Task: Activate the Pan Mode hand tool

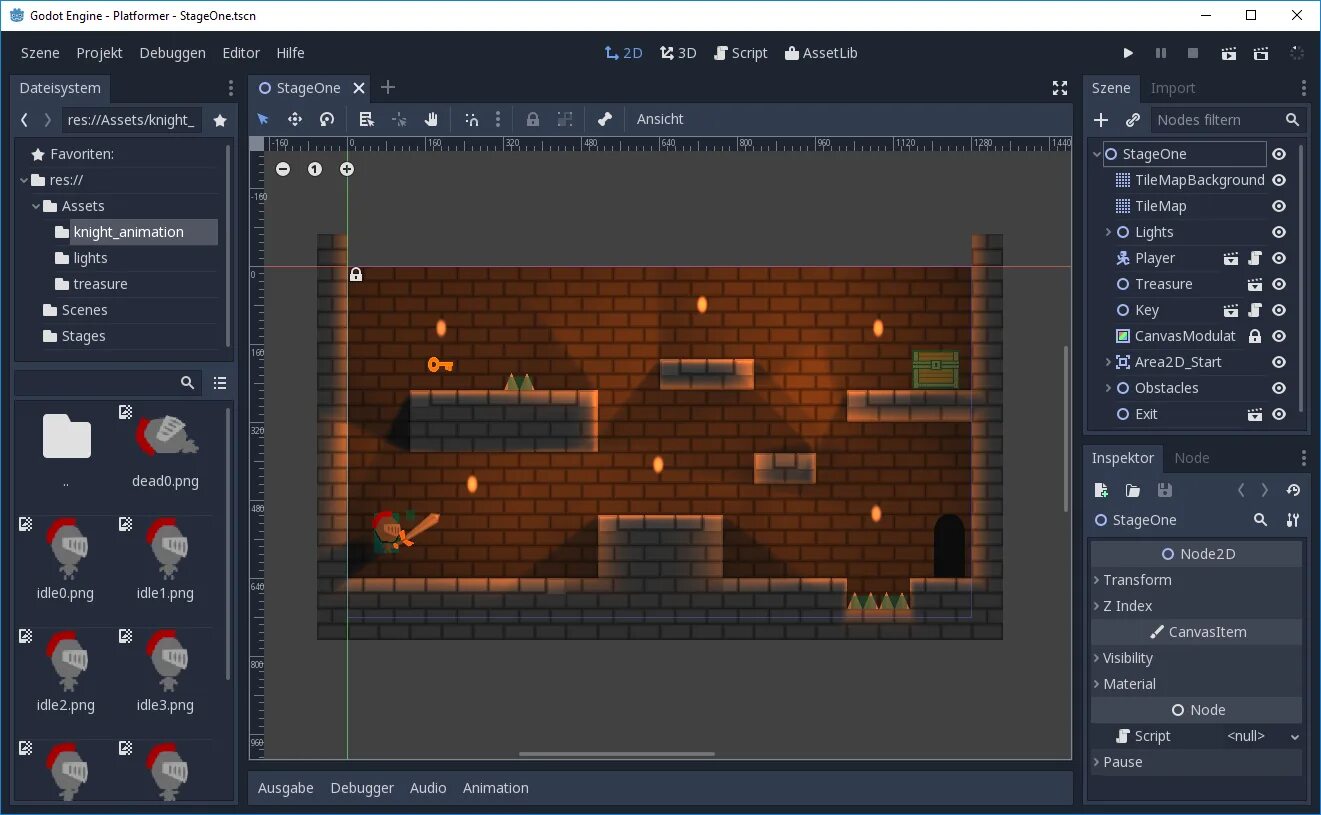Action: 431,119
